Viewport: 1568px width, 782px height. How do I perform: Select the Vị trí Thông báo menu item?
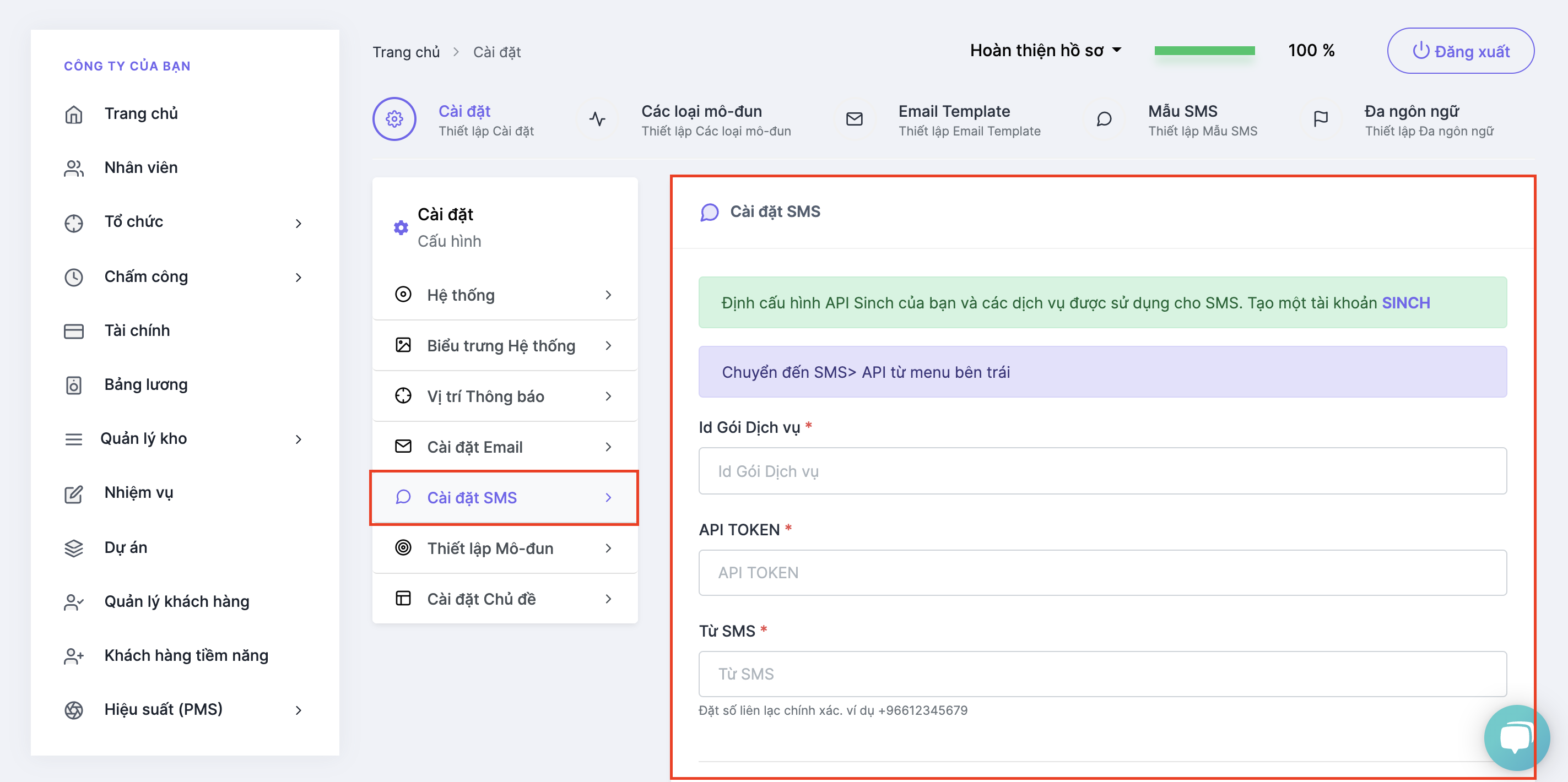(x=505, y=395)
